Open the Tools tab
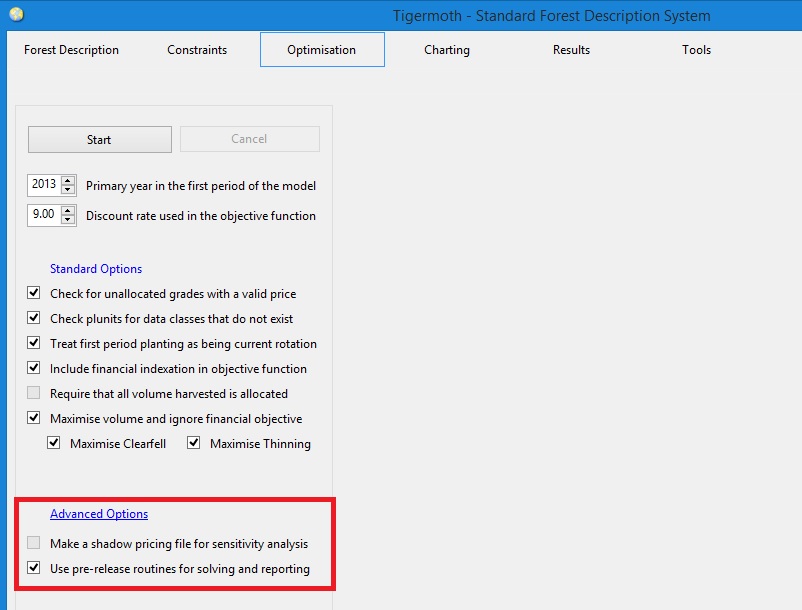This screenshot has width=802, height=610. (696, 50)
